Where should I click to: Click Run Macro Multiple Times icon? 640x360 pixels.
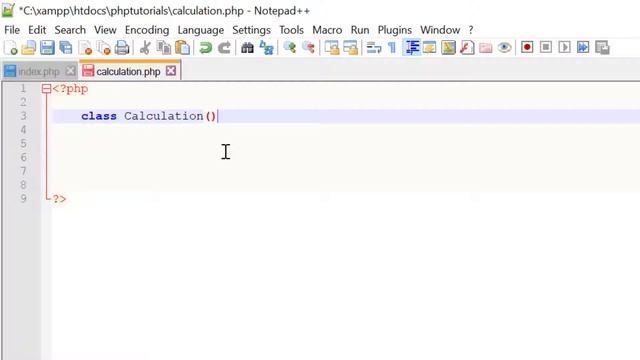pos(583,47)
